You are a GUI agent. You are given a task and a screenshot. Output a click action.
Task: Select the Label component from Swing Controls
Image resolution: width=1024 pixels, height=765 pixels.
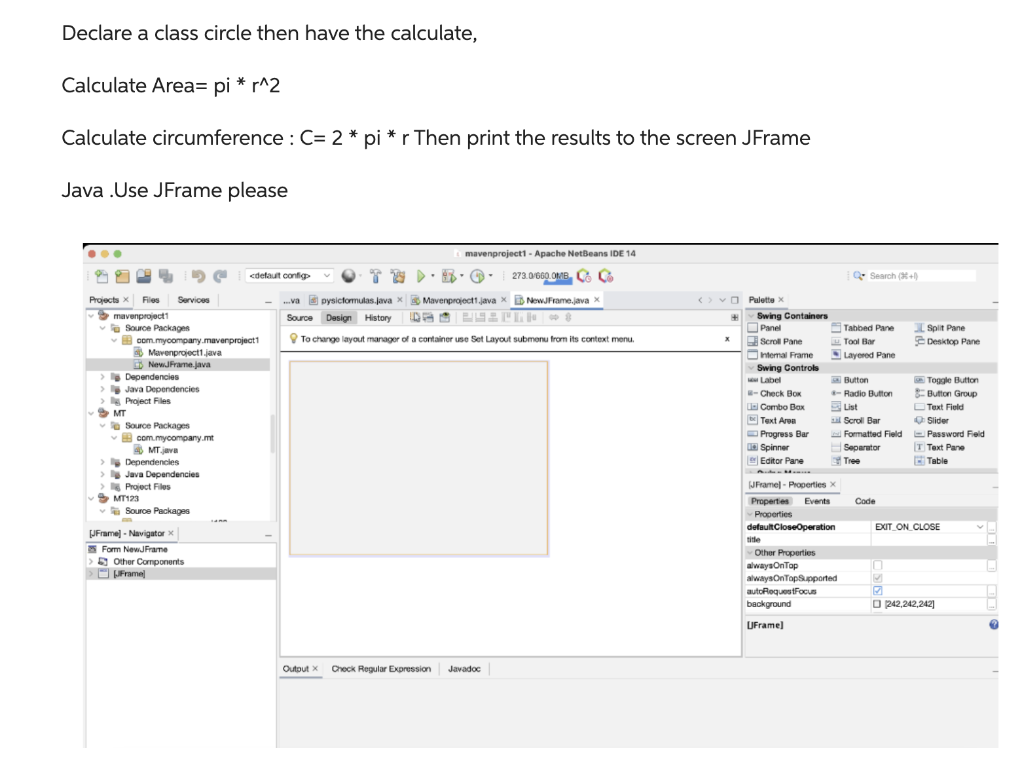[x=772, y=380]
